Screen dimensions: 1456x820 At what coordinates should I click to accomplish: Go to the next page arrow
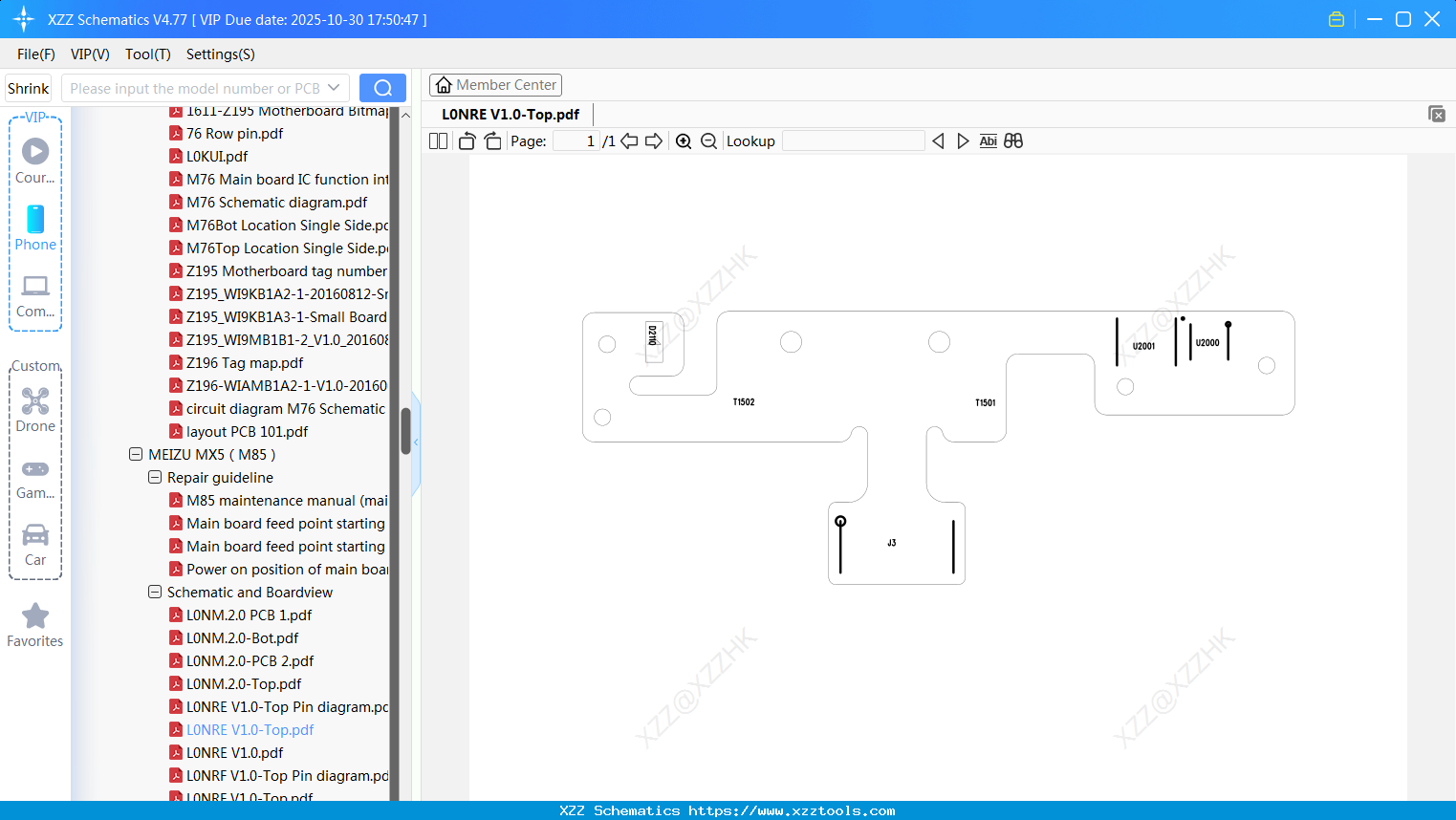point(654,141)
